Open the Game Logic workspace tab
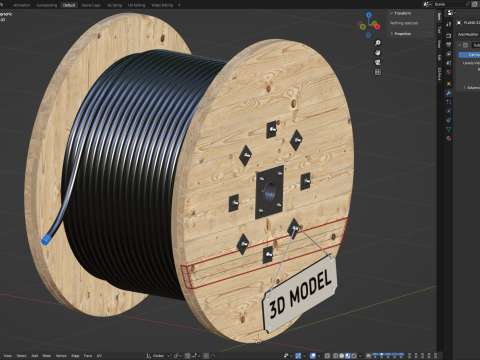 click(x=91, y=5)
